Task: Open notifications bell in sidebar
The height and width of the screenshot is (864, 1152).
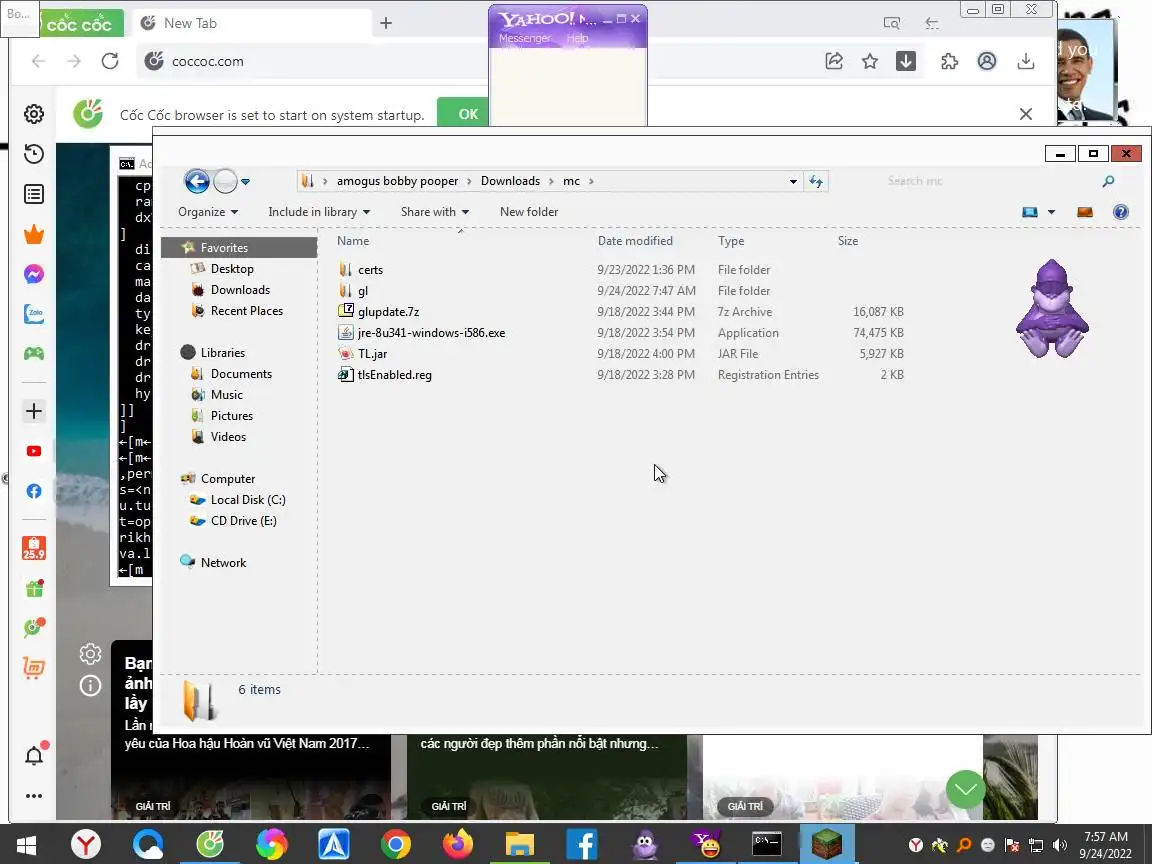Action: tap(34, 755)
